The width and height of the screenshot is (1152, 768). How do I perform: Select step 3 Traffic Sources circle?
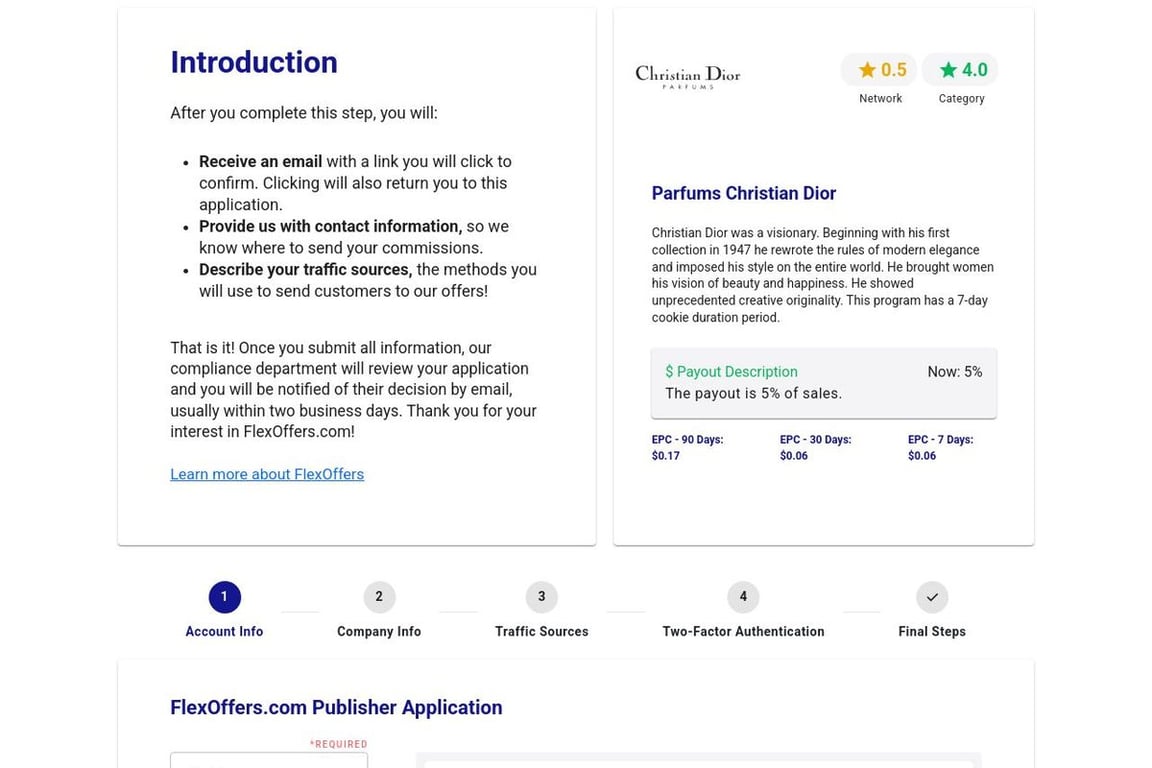tap(541, 597)
